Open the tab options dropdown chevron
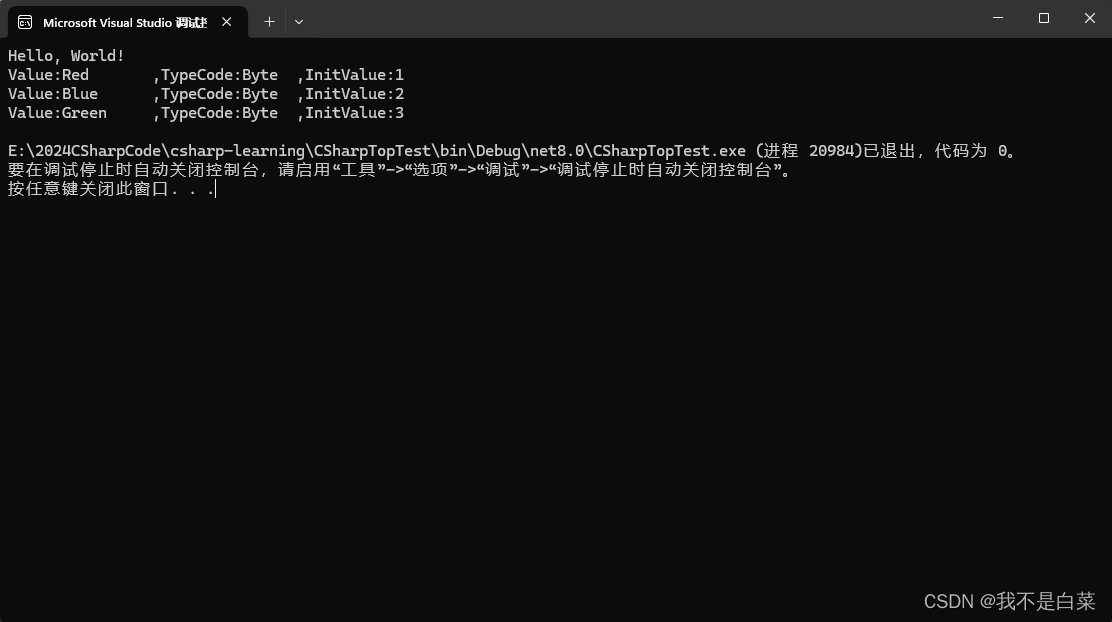Image resolution: width=1112 pixels, height=622 pixels. [x=298, y=21]
